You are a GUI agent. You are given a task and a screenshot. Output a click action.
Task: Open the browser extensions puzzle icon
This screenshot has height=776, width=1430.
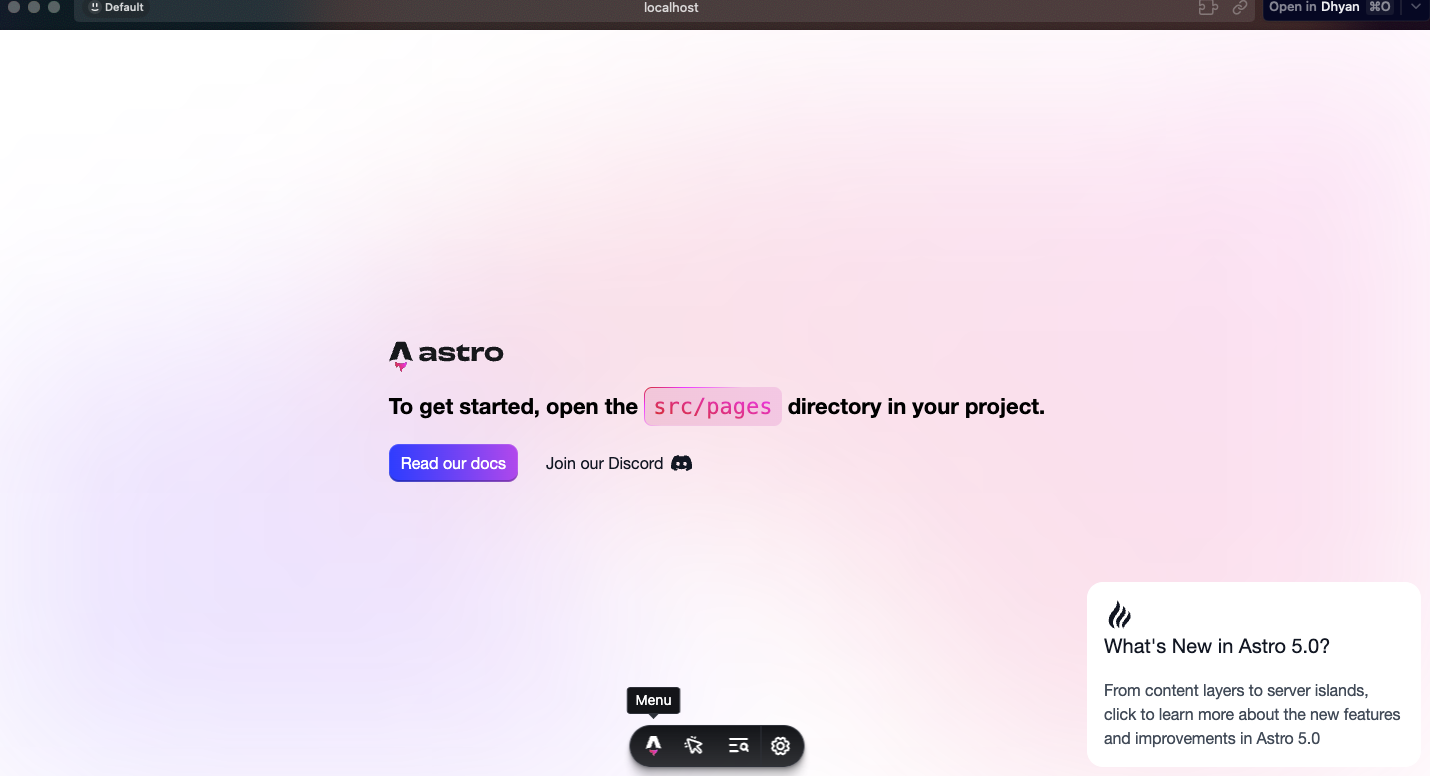[x=1208, y=8]
